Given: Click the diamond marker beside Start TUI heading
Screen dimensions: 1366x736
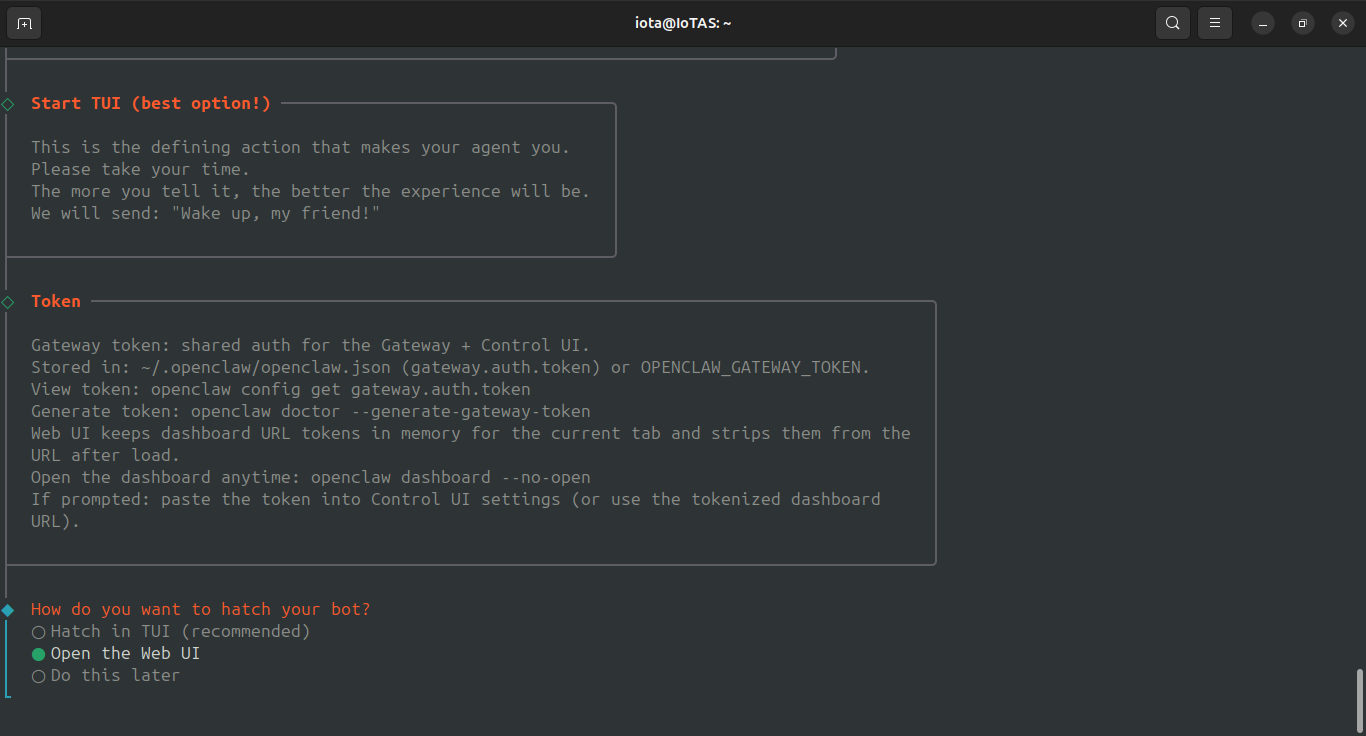Looking at the screenshot, I should click(x=7, y=103).
